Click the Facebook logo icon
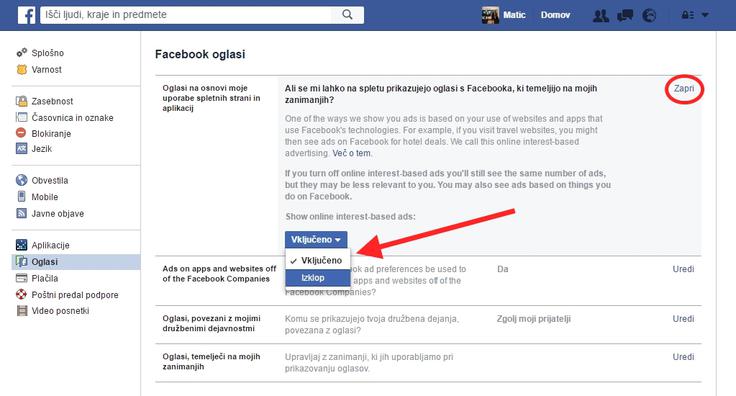This screenshot has width=736, height=396. (26, 15)
